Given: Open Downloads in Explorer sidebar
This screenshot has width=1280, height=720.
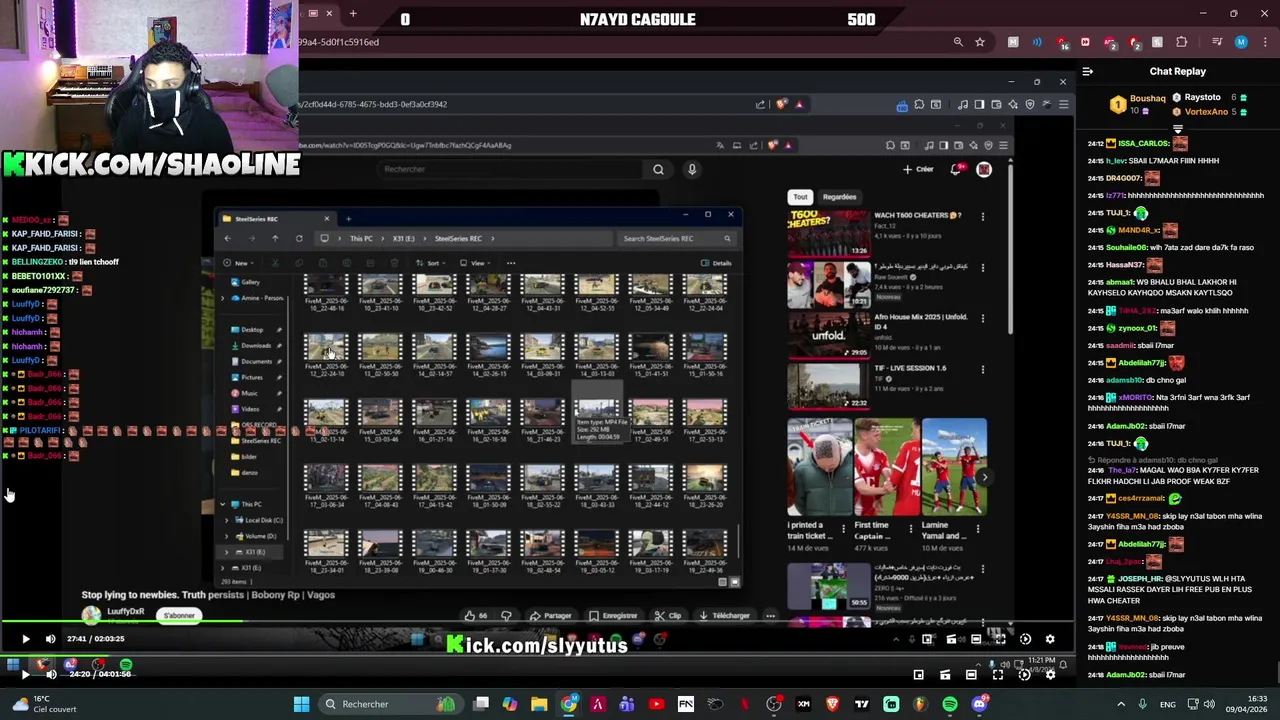Looking at the screenshot, I should coord(251,345).
